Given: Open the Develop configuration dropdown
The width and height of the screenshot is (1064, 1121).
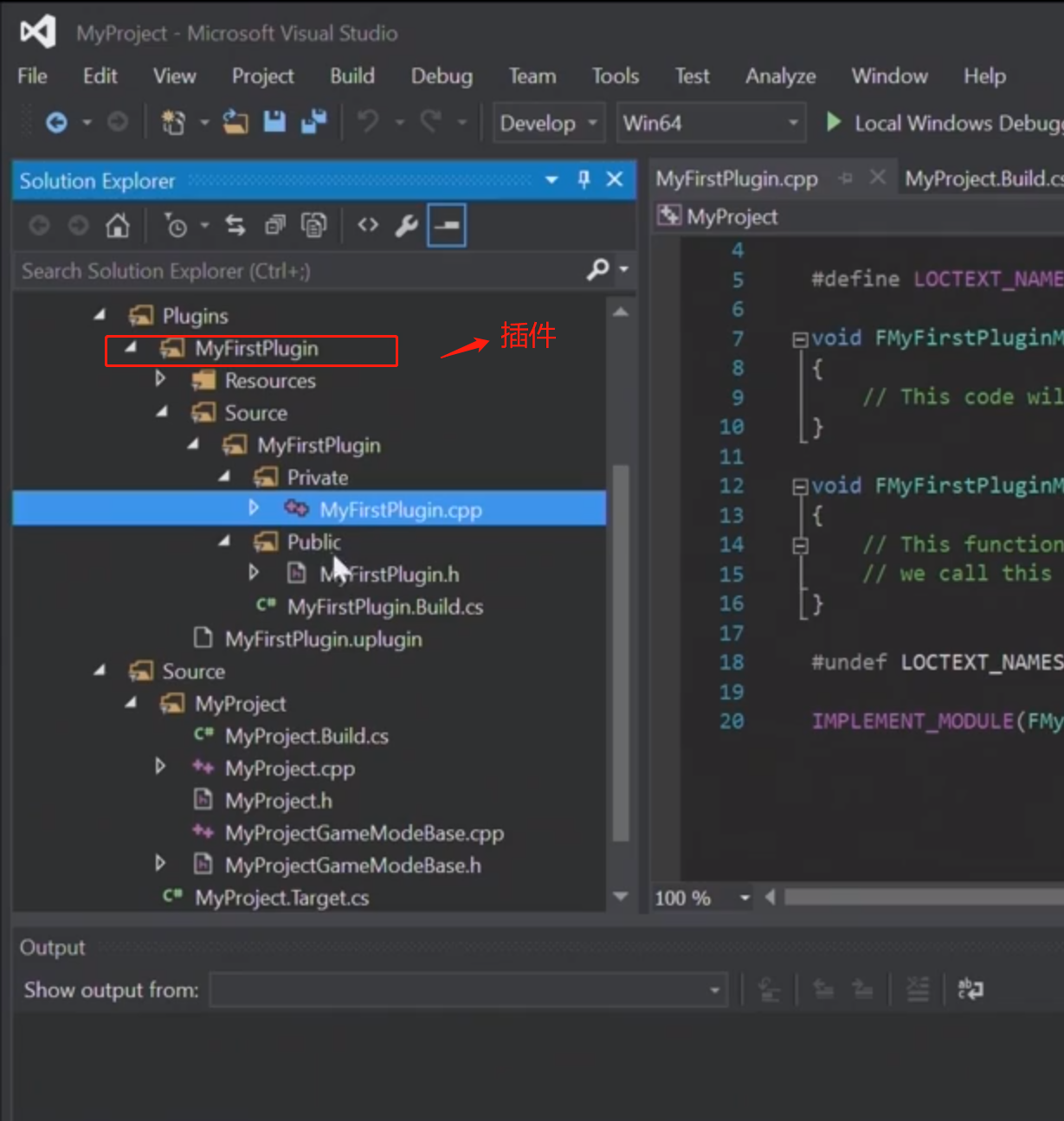Looking at the screenshot, I should coord(550,123).
